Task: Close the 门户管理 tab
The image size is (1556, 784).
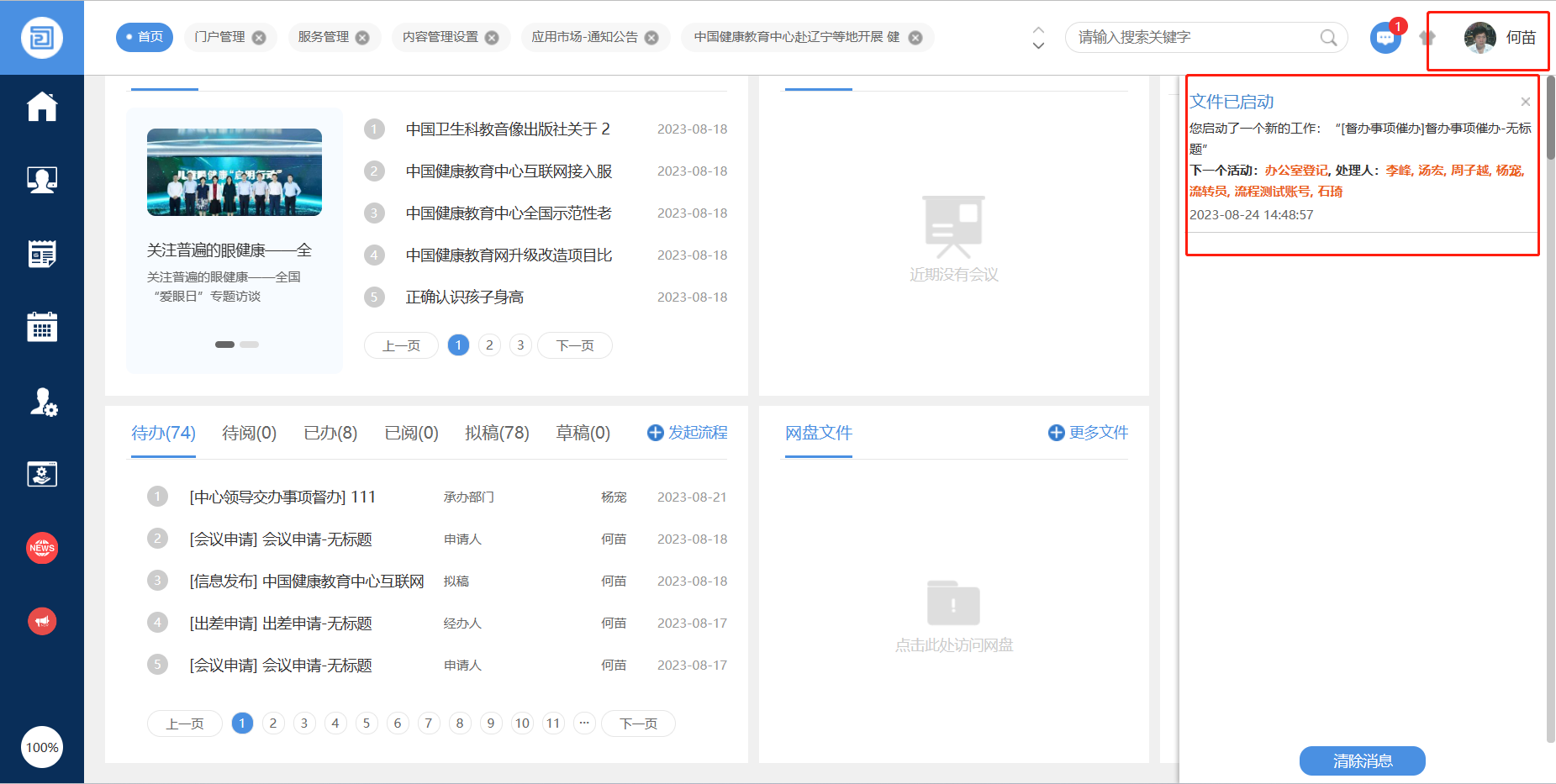Action: pyautogui.click(x=259, y=38)
